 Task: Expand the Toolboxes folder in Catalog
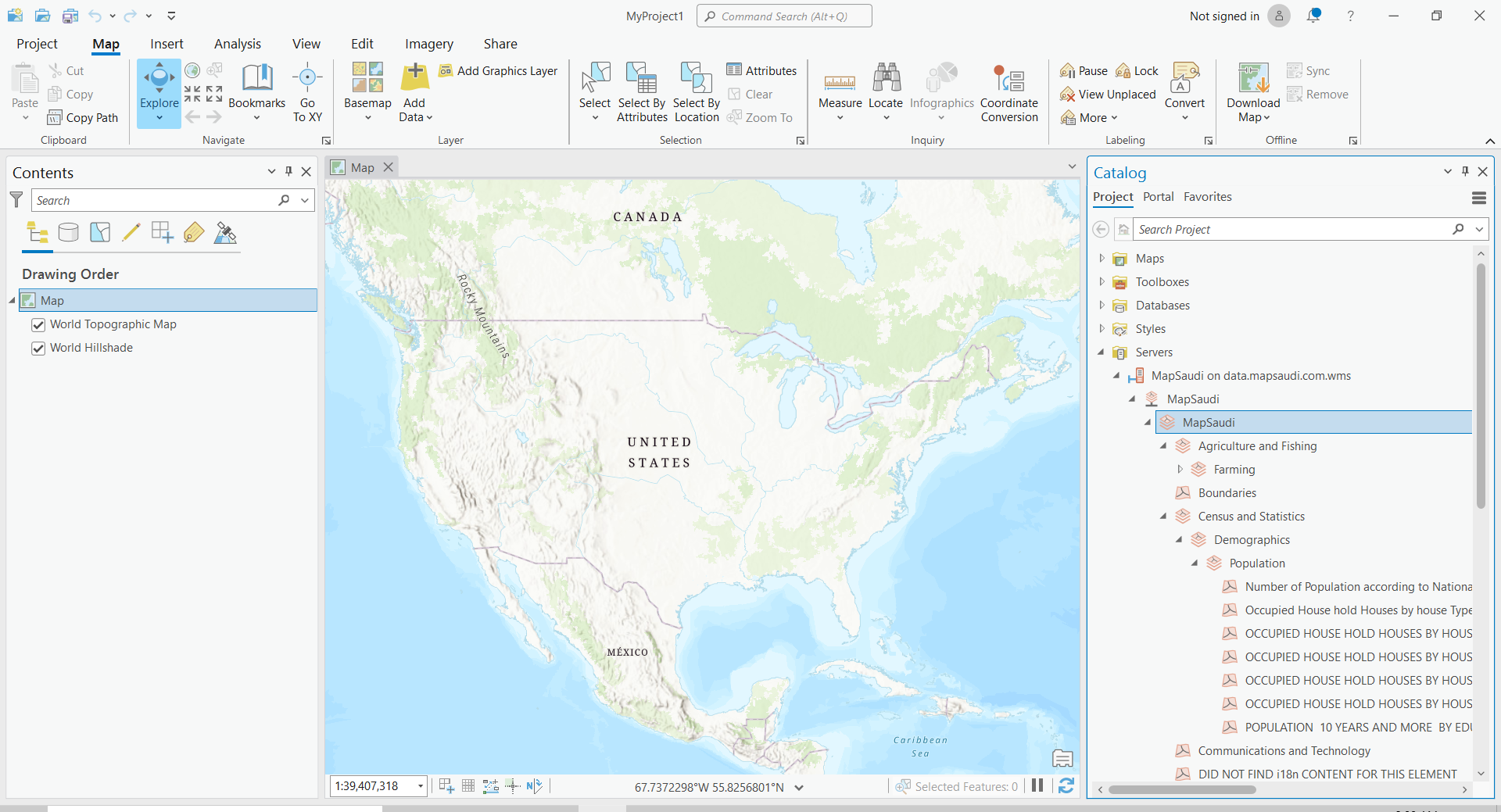tap(1102, 282)
